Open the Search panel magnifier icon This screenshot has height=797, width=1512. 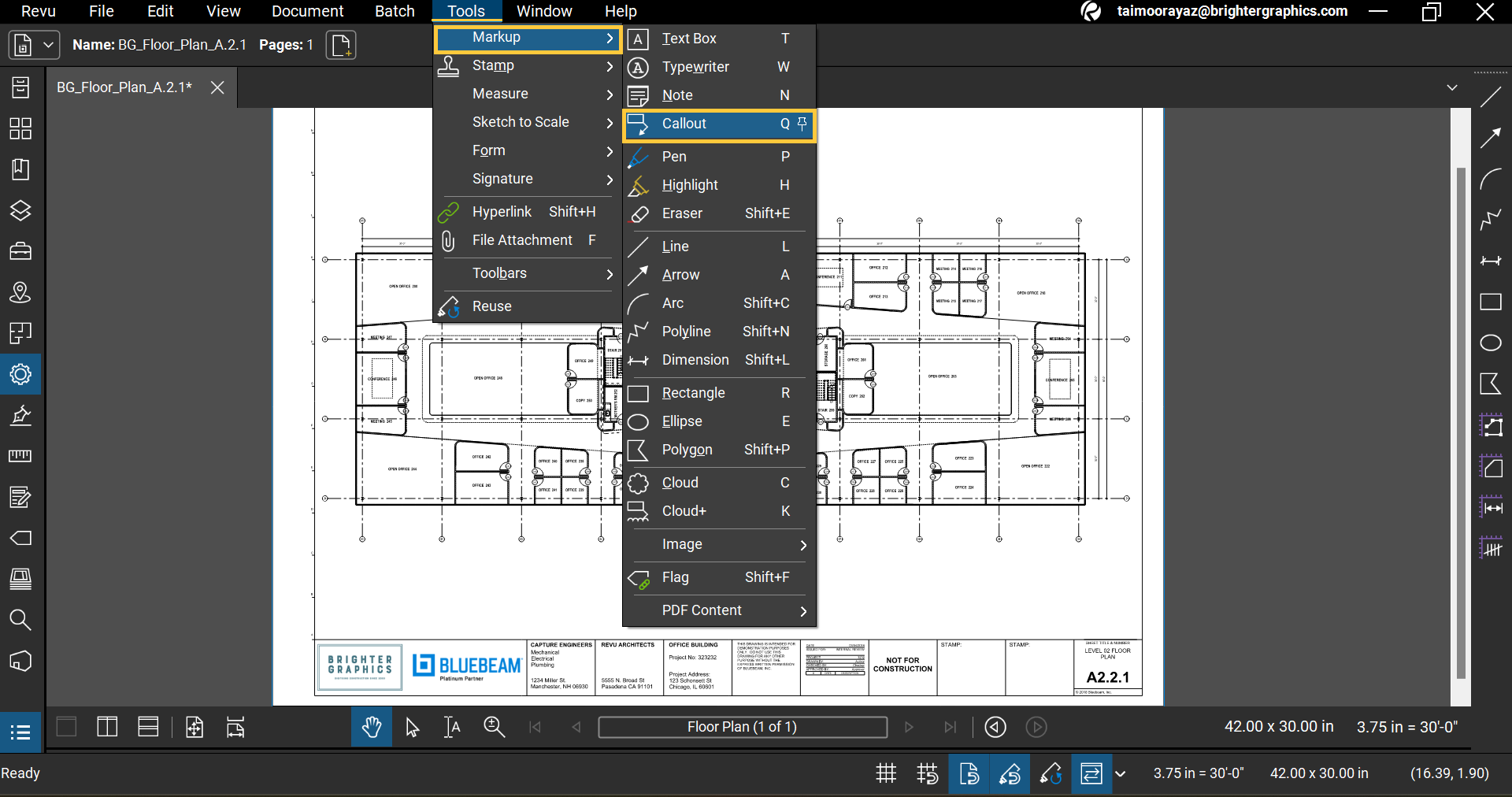pos(20,620)
